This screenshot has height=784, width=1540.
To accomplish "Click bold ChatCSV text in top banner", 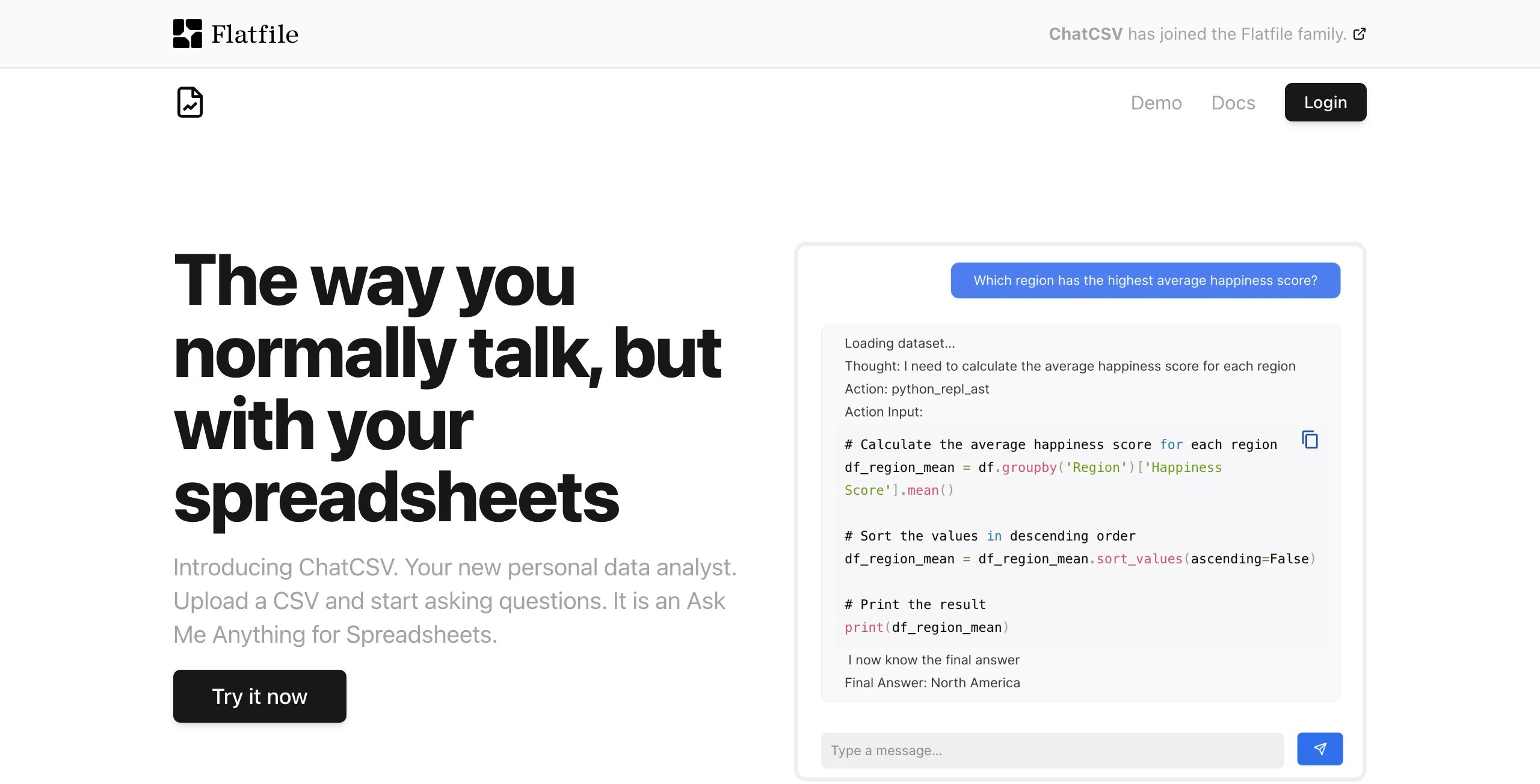I will click(x=1085, y=34).
